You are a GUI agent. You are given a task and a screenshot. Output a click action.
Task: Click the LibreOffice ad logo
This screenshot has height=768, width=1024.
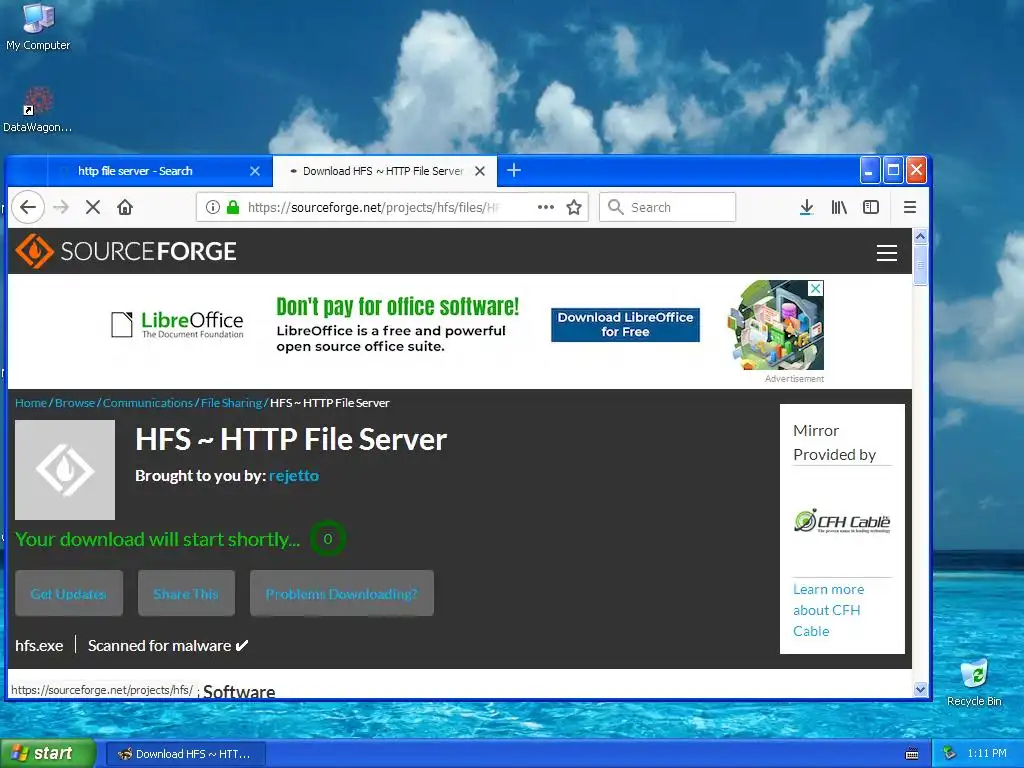tap(177, 325)
